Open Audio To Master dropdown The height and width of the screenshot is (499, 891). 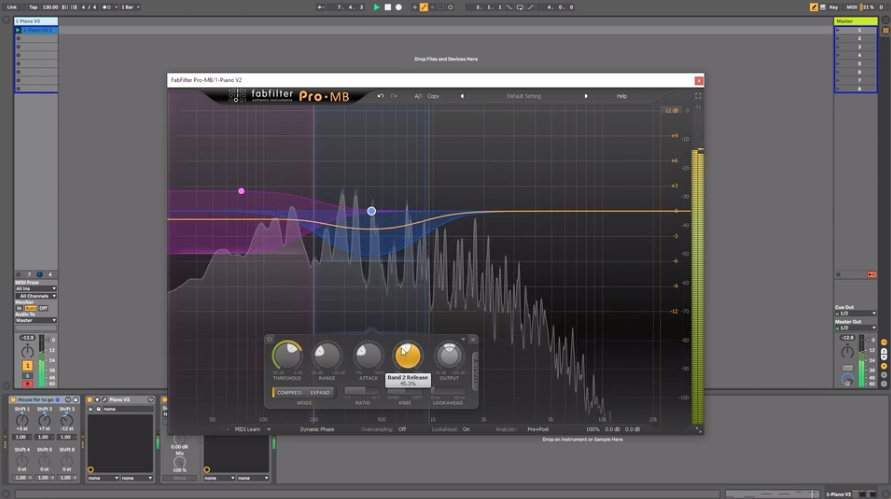(x=36, y=321)
